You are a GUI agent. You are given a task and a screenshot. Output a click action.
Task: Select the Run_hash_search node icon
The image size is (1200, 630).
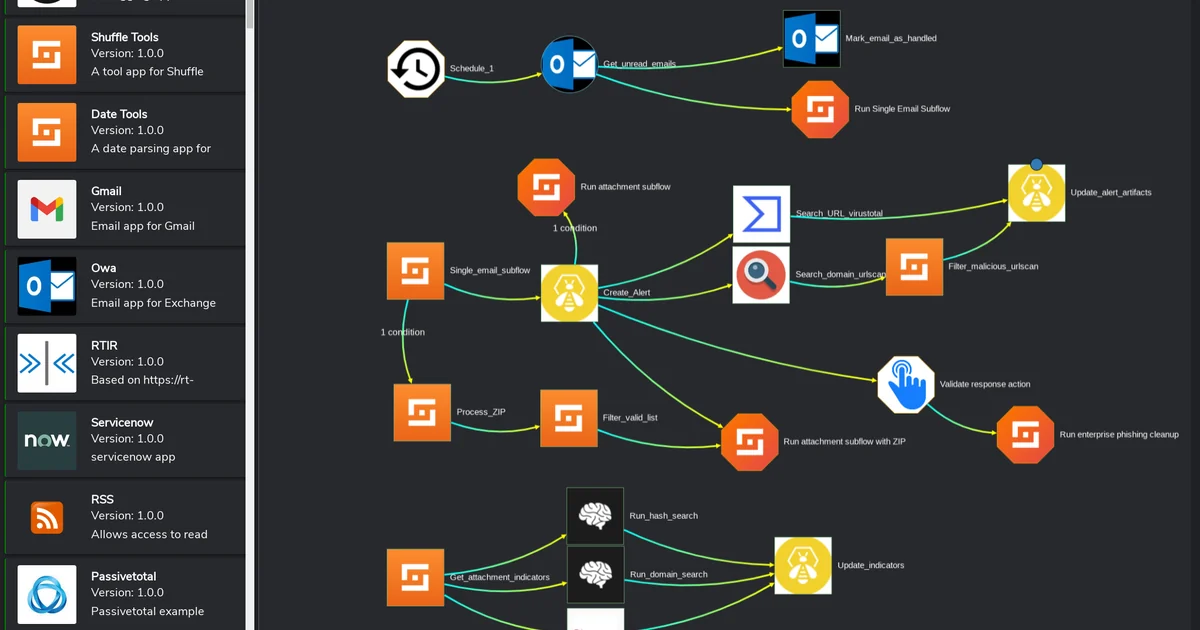coord(595,516)
